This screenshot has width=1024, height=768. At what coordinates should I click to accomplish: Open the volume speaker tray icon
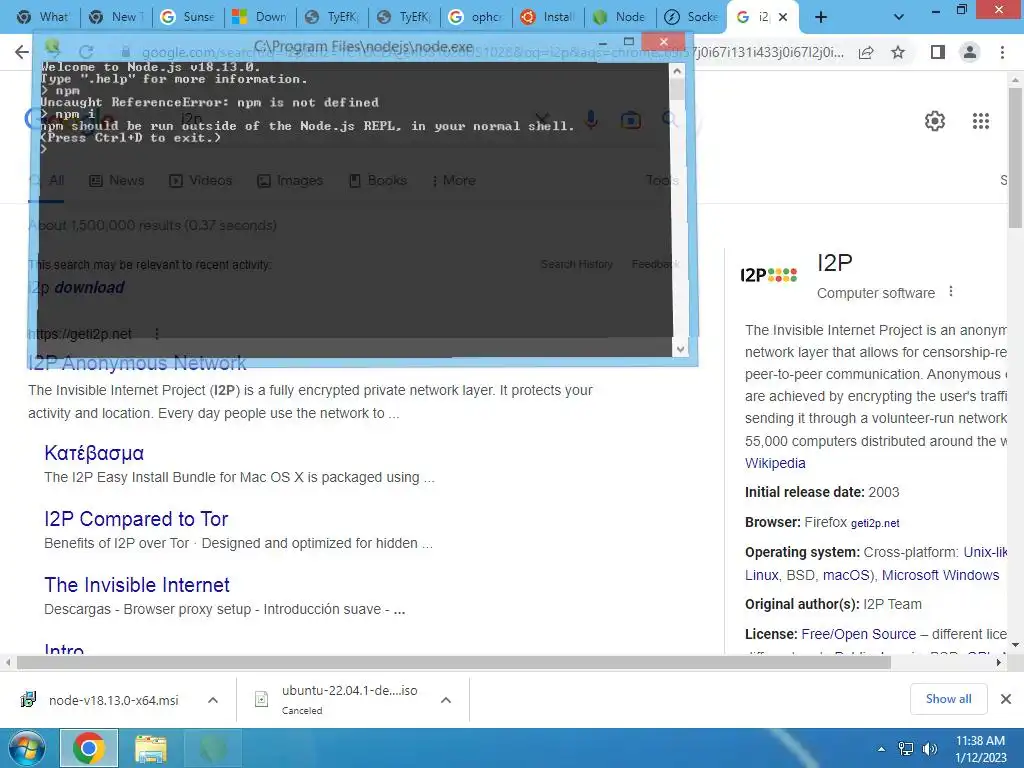point(930,749)
